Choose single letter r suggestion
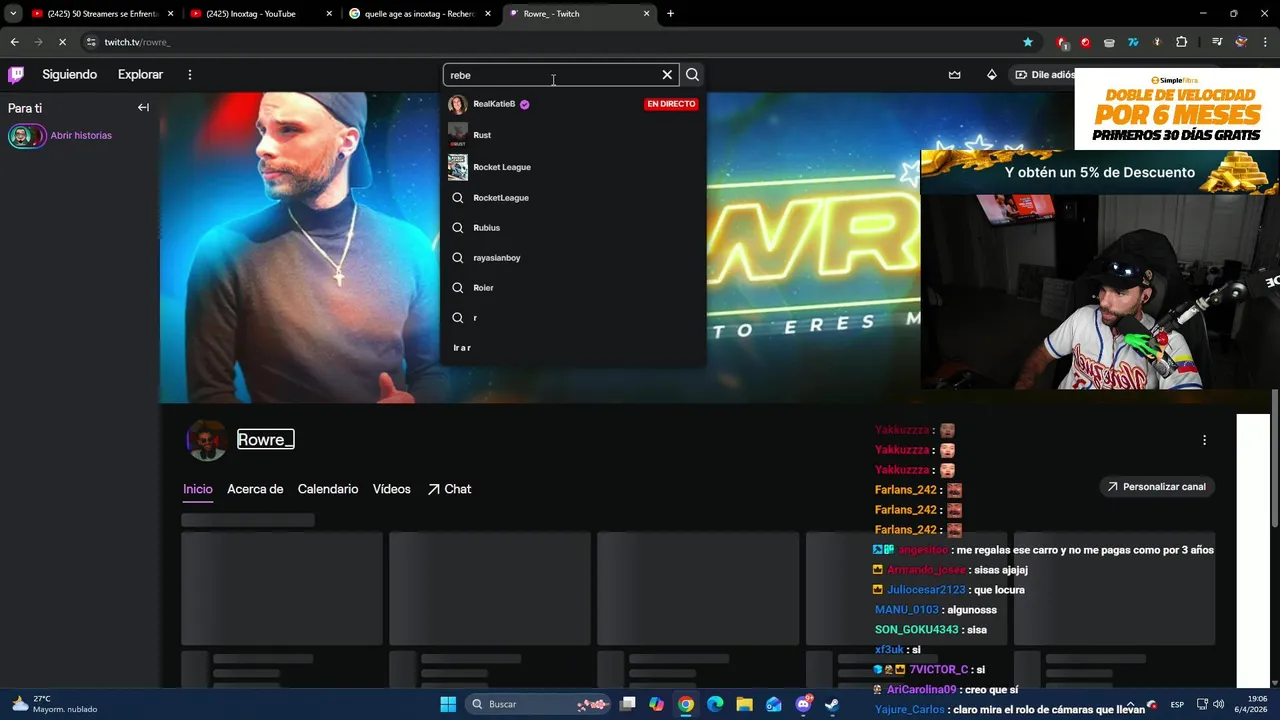The image size is (1280, 720). coord(573,318)
